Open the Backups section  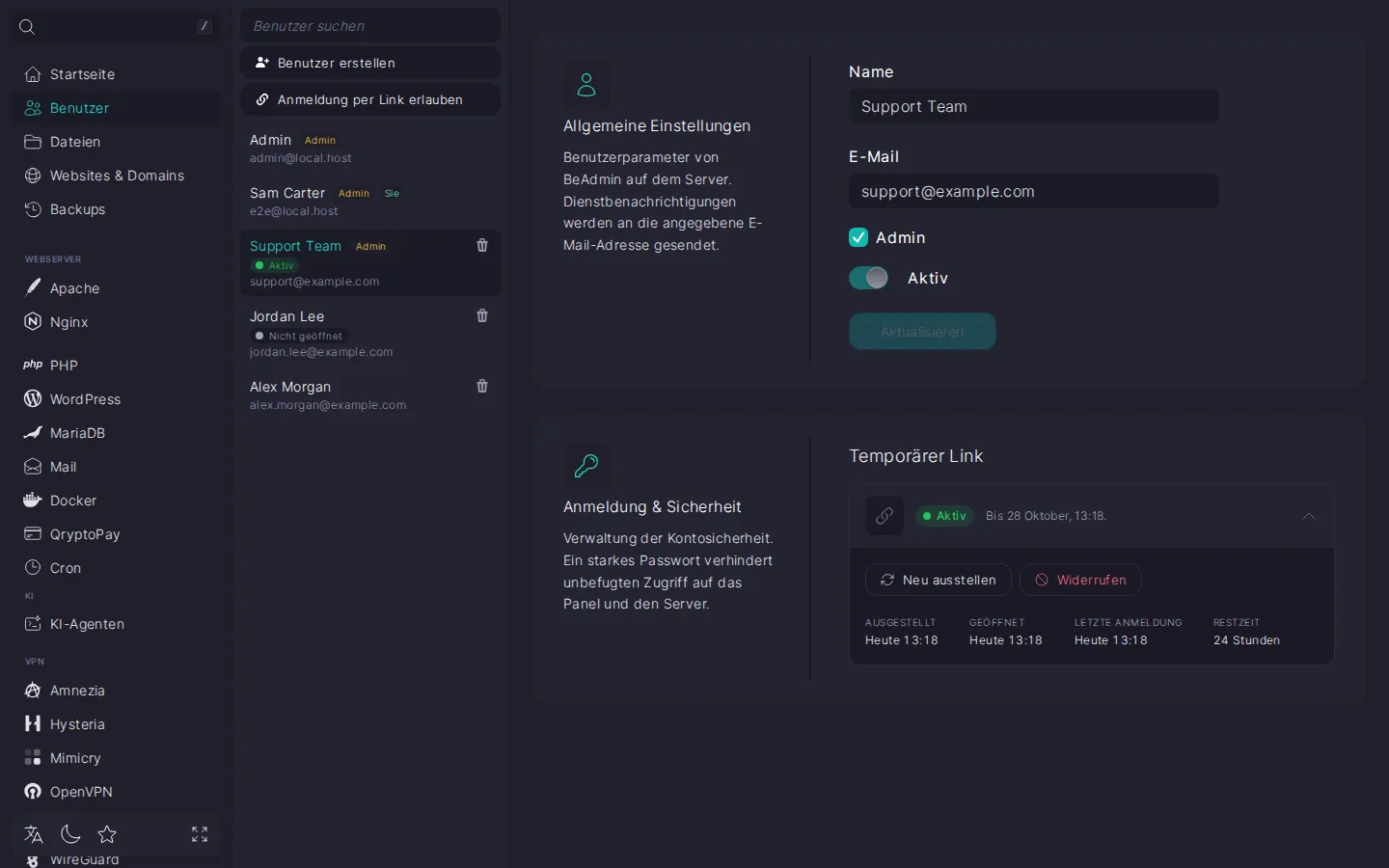pos(116,209)
